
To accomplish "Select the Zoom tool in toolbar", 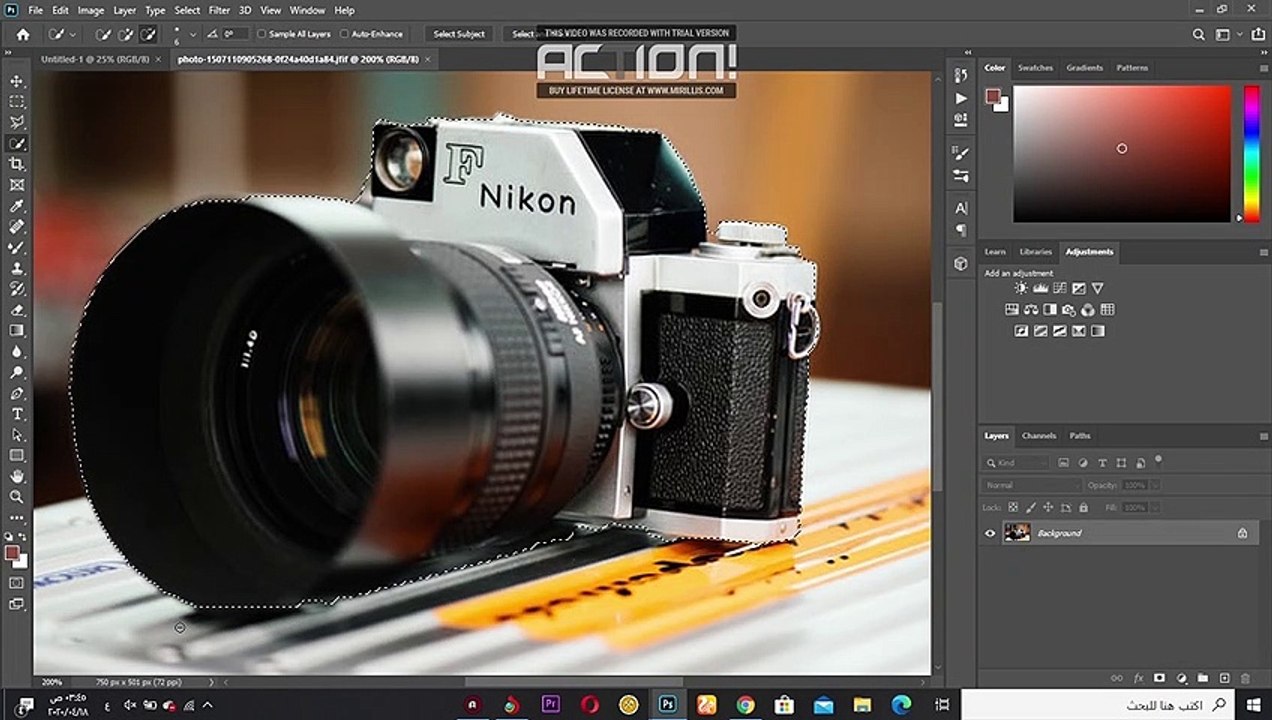I will click(x=16, y=497).
